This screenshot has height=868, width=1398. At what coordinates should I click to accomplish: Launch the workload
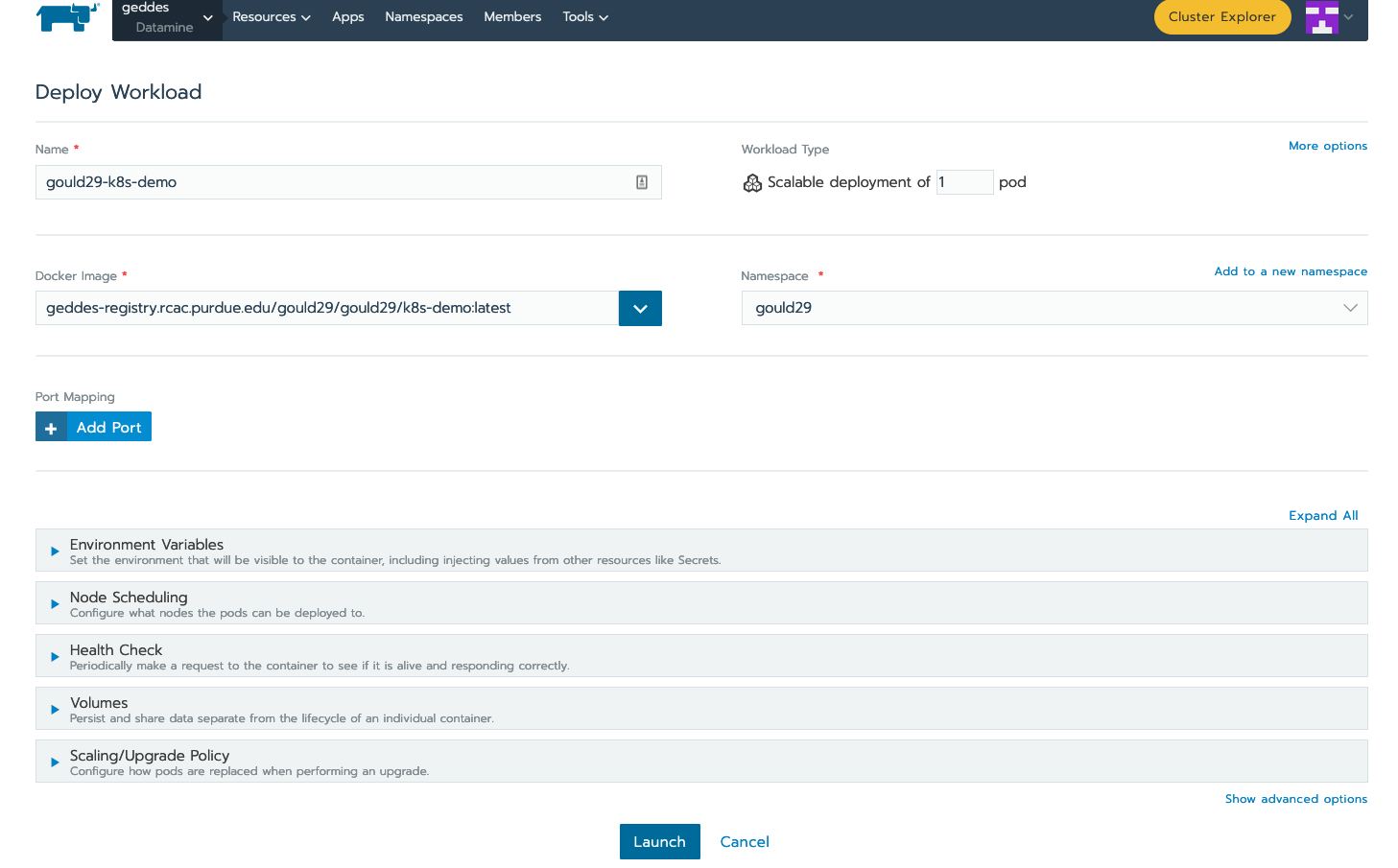coord(659,841)
